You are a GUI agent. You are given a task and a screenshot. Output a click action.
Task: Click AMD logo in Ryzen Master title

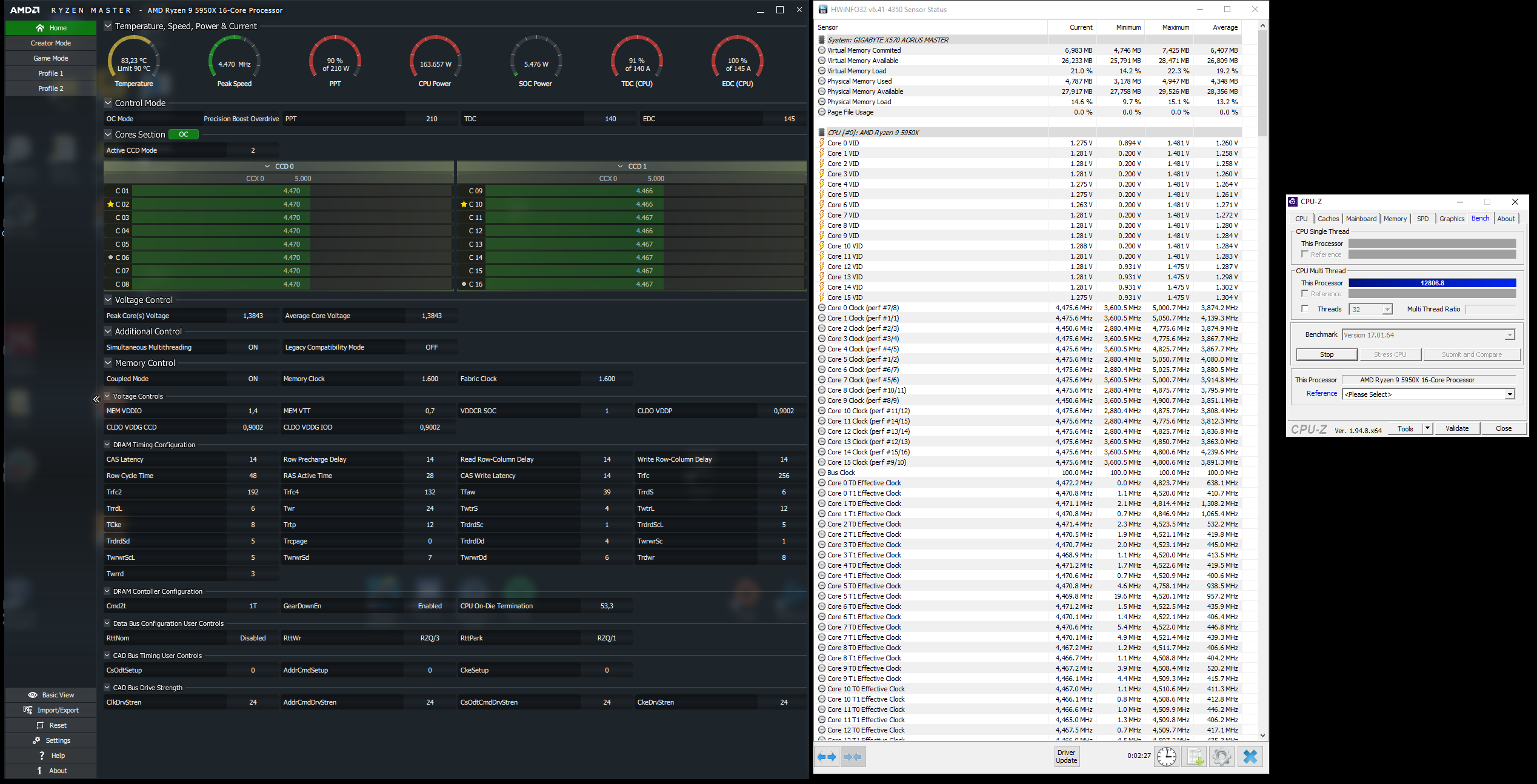pos(25,10)
